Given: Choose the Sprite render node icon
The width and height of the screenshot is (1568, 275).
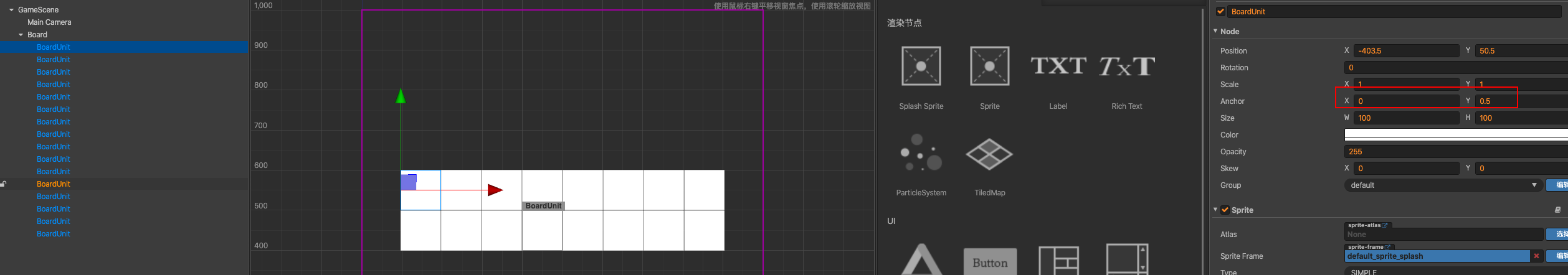Looking at the screenshot, I should (989, 66).
